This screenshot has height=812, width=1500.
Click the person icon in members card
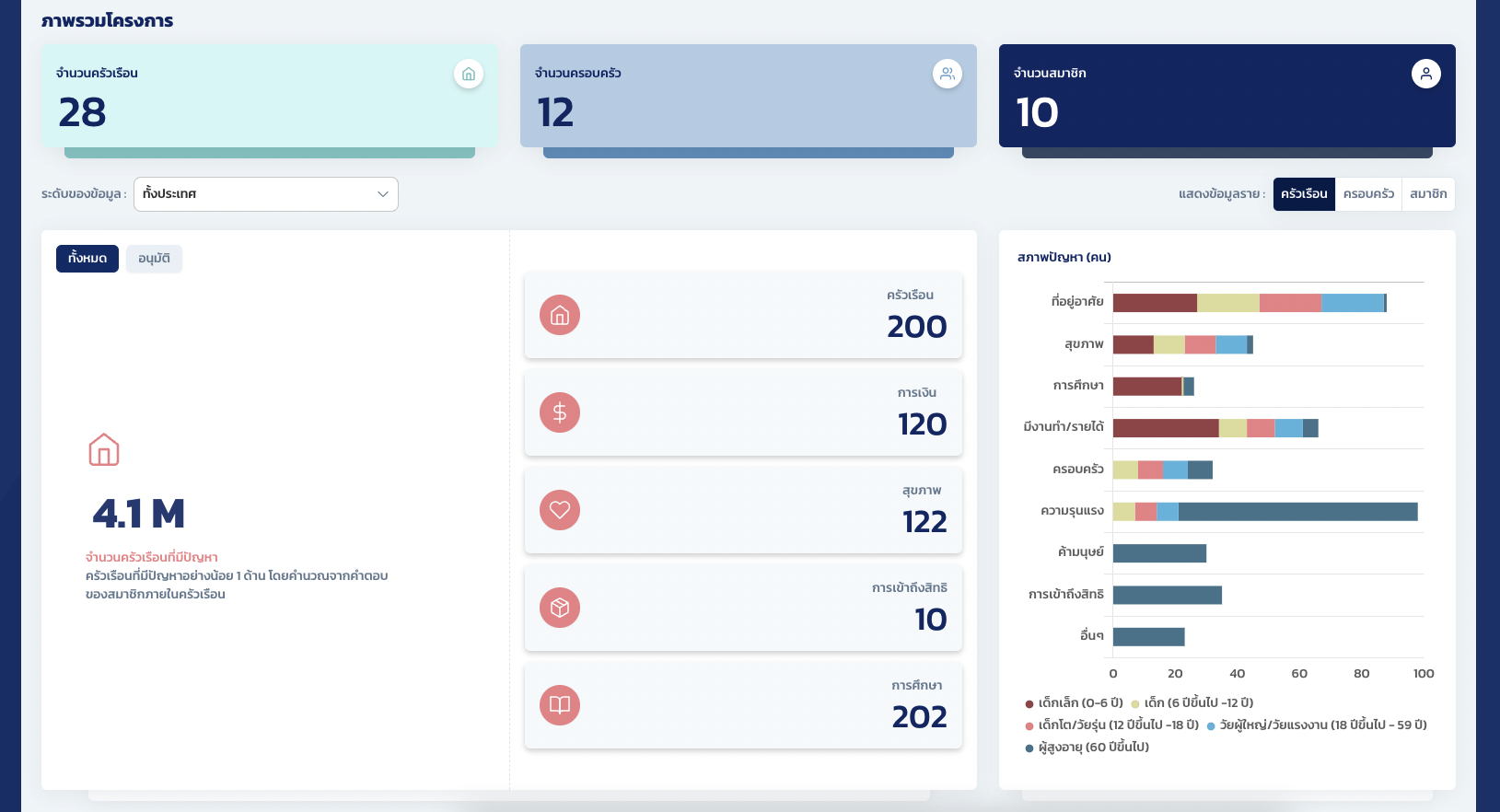[x=1425, y=74]
